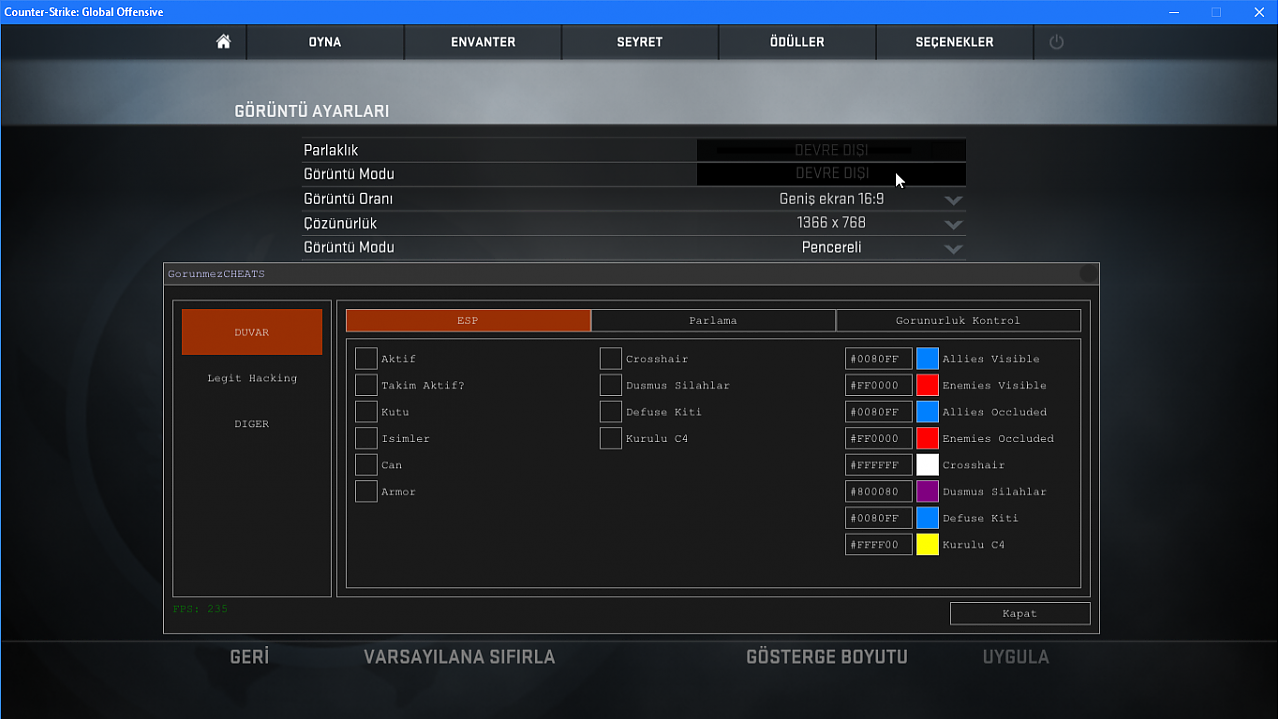1280x719 pixels.
Task: Apply settings with UYGULA
Action: pos(1016,657)
